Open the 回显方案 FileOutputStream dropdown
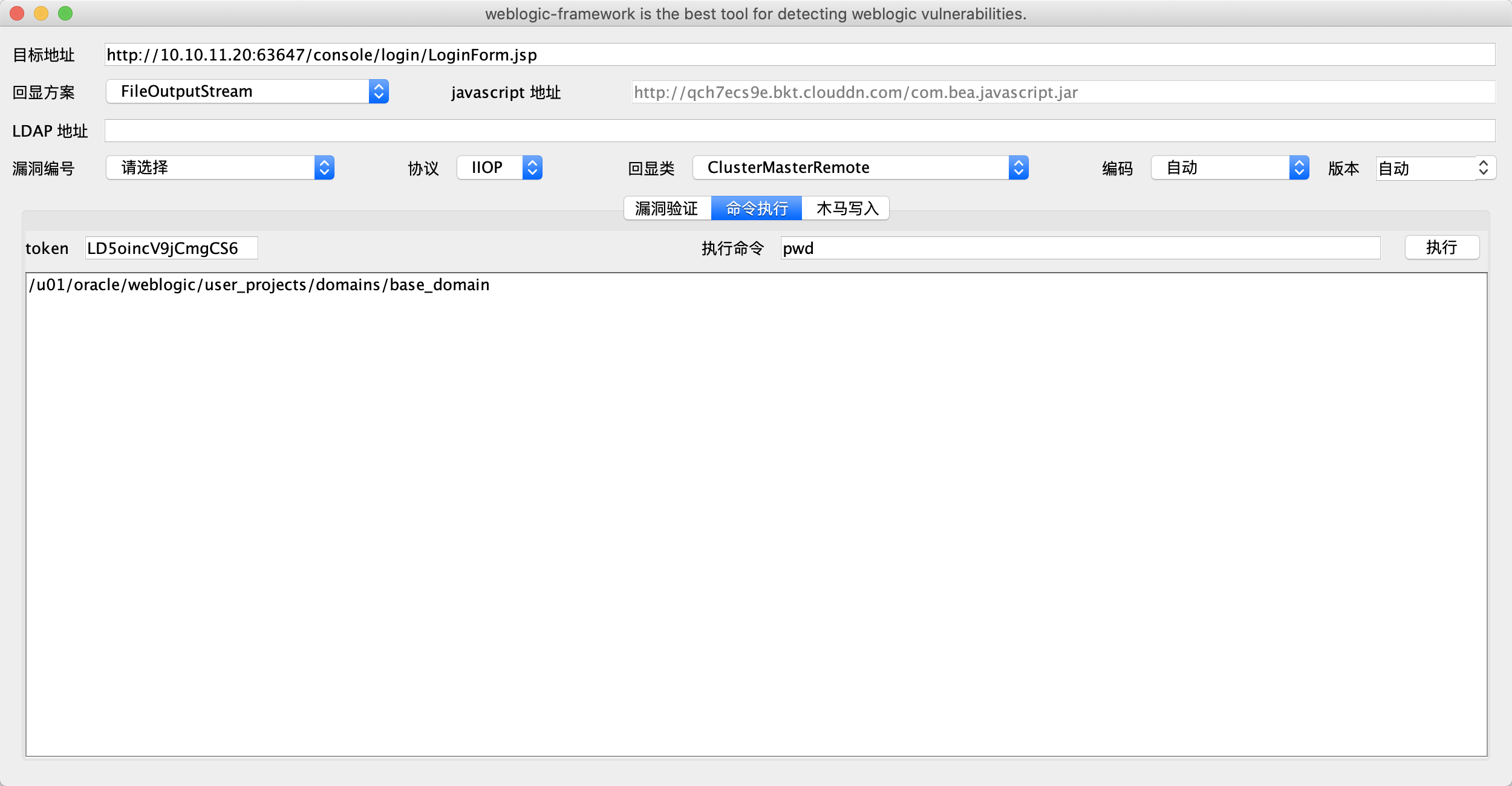The image size is (1512, 786). point(247,92)
